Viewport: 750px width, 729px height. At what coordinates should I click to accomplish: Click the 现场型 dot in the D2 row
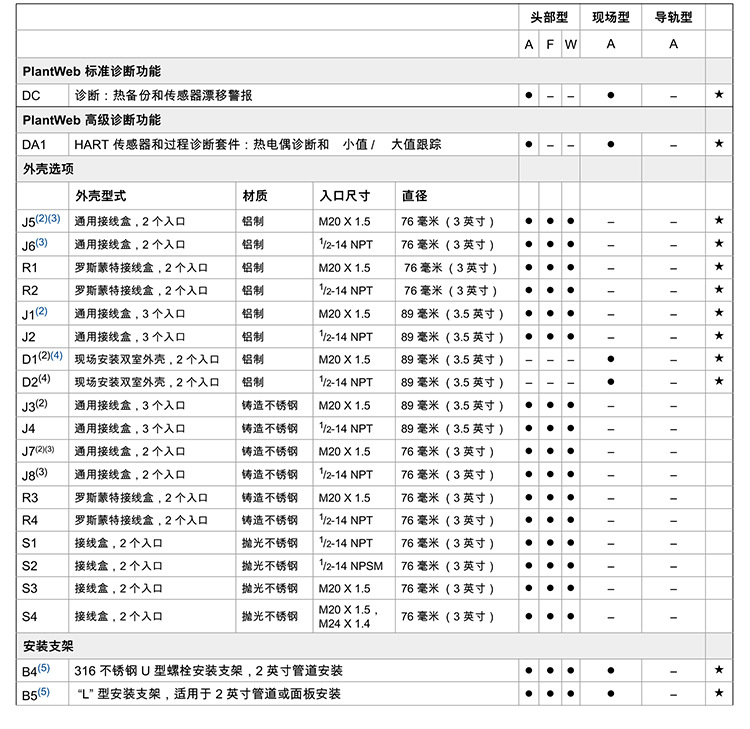pos(610,381)
